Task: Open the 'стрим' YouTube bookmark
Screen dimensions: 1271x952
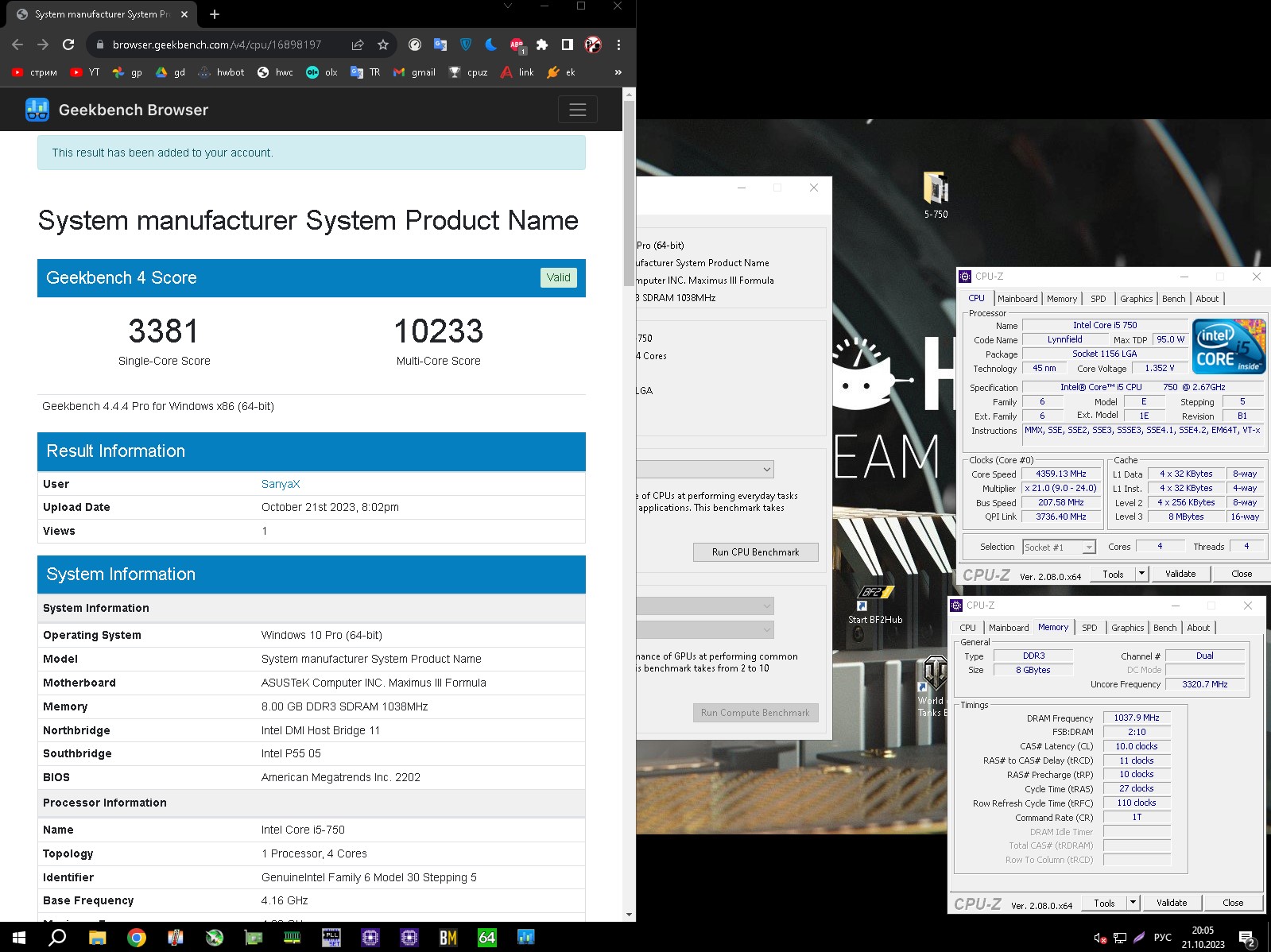Action: 35,72
